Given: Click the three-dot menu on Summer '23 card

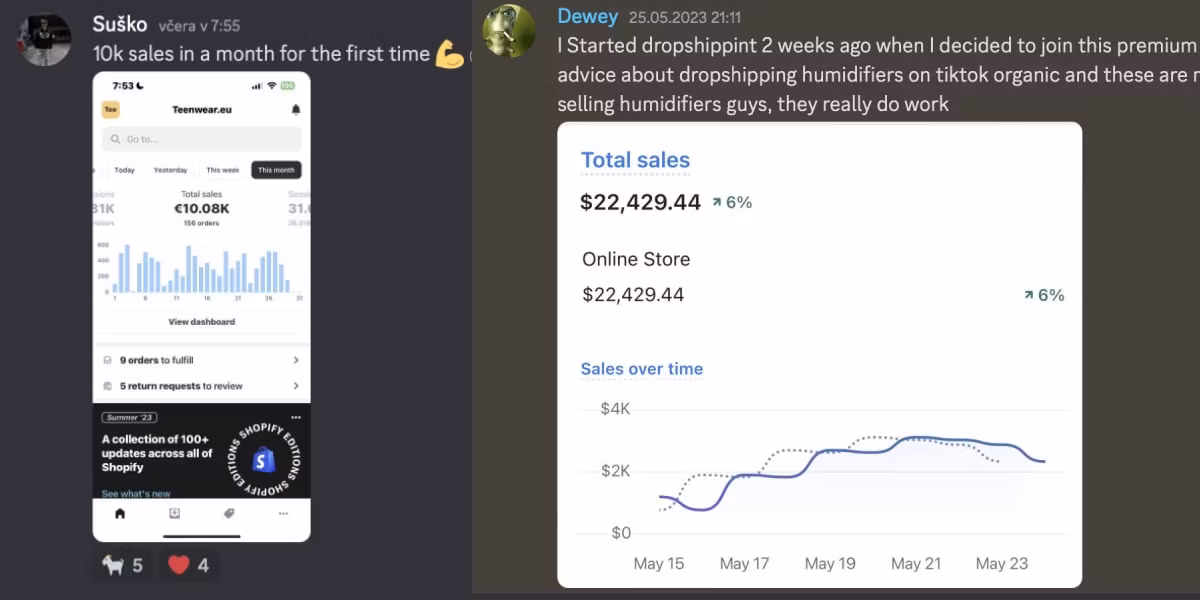Looking at the screenshot, I should (x=295, y=417).
